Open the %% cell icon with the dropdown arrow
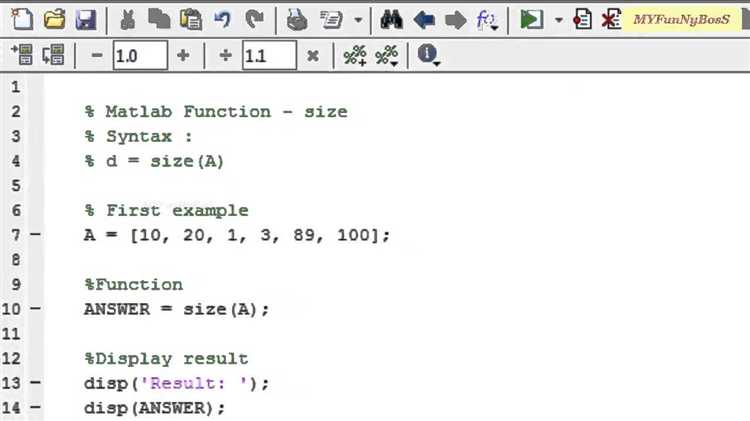Image resolution: width=750 pixels, height=421 pixels. [x=386, y=55]
